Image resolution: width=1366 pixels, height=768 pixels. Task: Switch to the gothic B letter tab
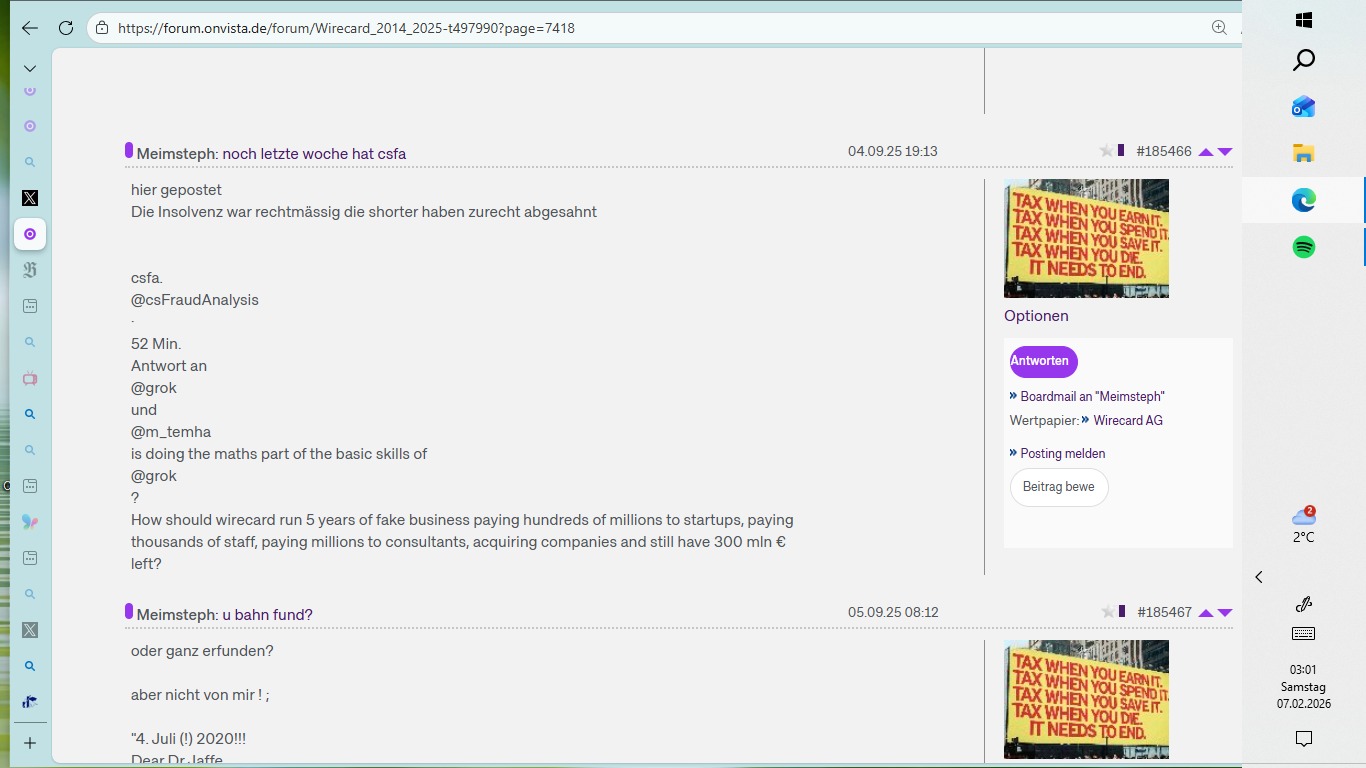tap(30, 270)
